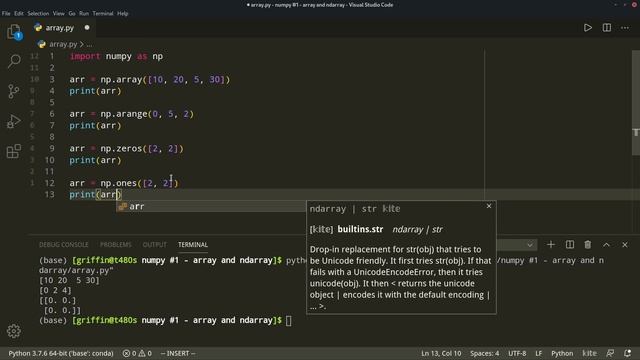
Task: Open the File menu
Action: coord(6,13)
